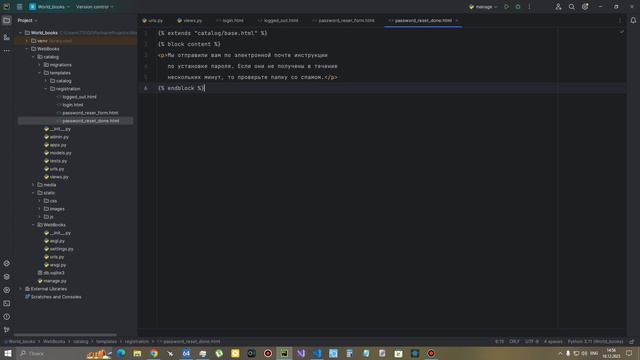Open Microsoft Edge from the taskbar
Screen dimensions: 640x360
(x=121, y=353)
